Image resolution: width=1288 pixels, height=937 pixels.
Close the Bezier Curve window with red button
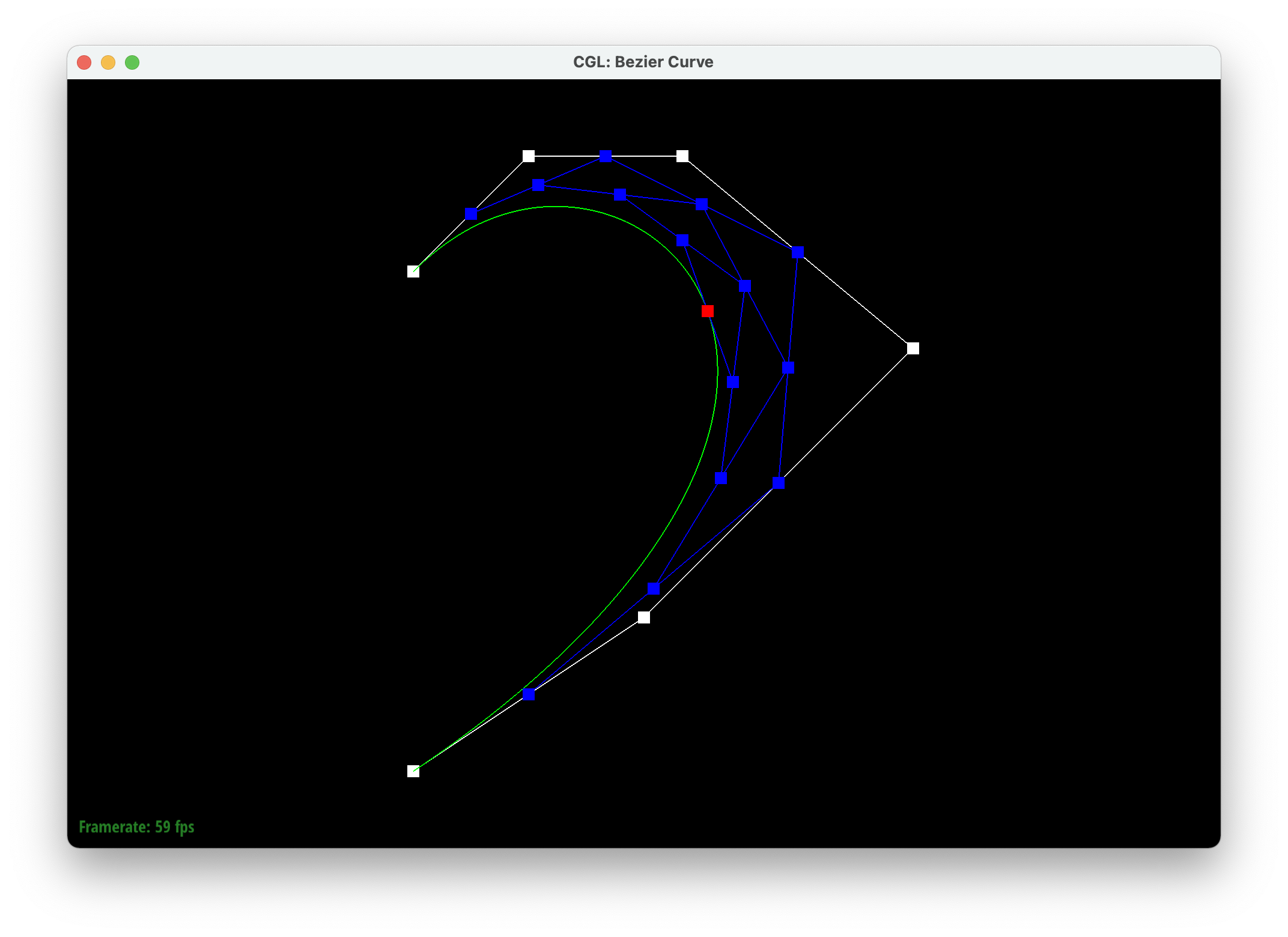84,62
